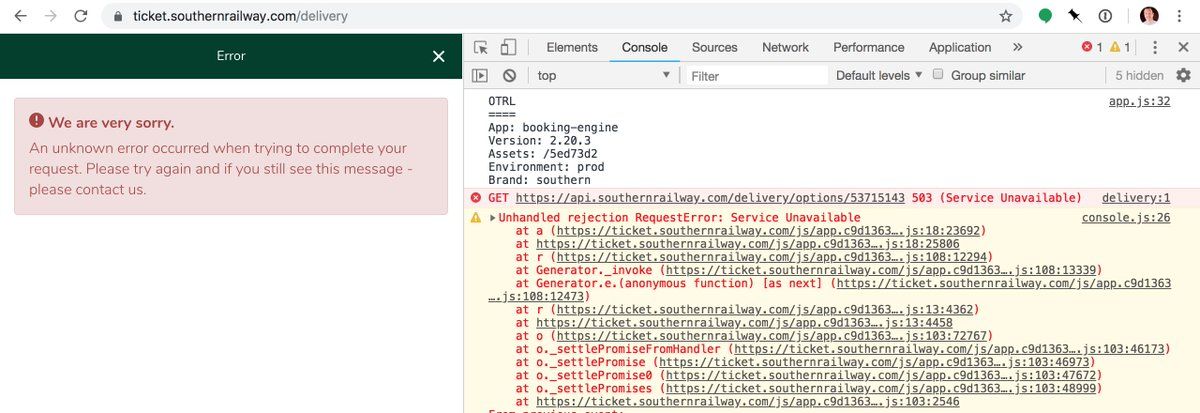
Task: Go forward in browser history
Action: click(x=50, y=16)
